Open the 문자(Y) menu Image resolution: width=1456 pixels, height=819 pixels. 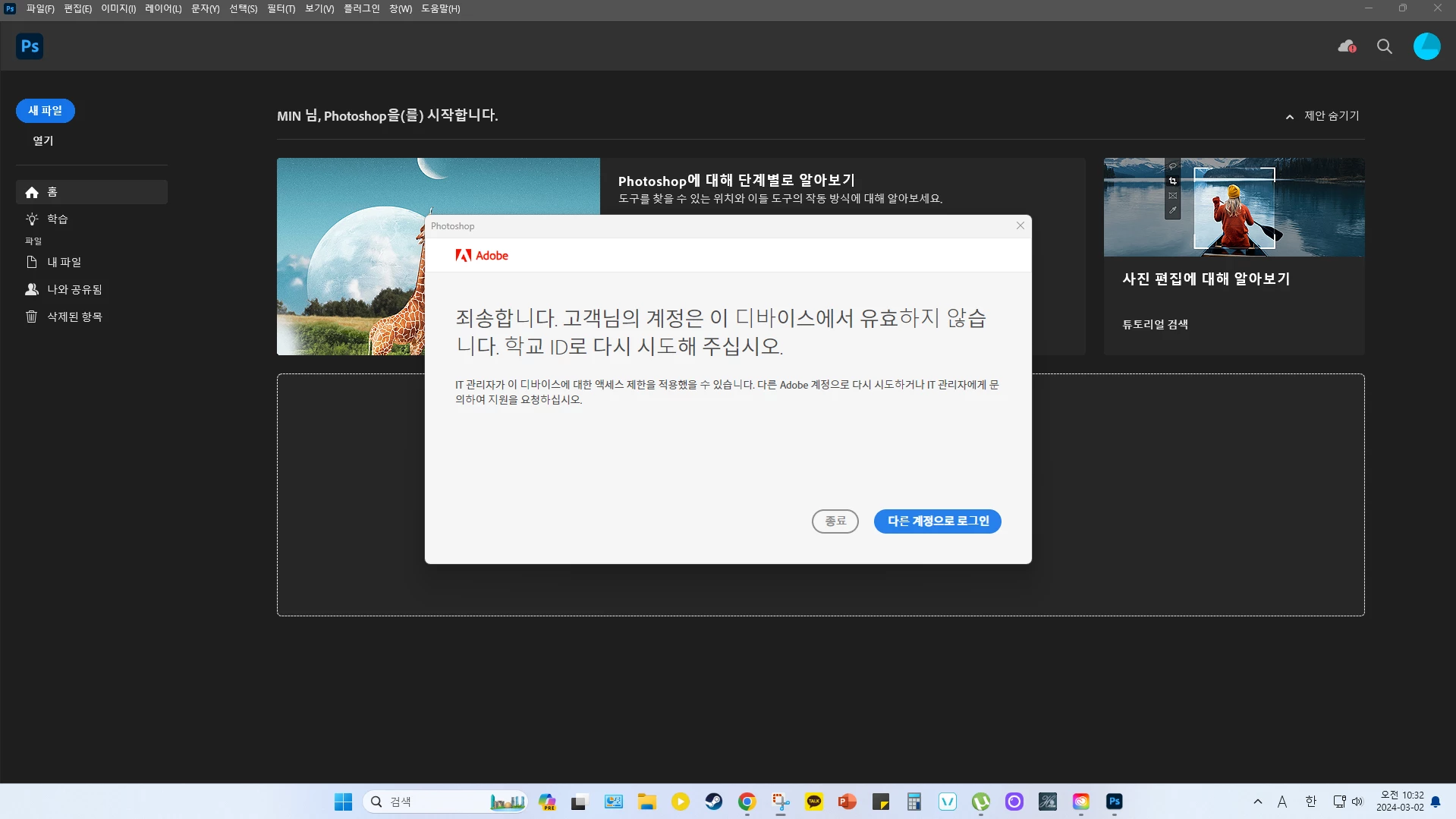(206, 9)
